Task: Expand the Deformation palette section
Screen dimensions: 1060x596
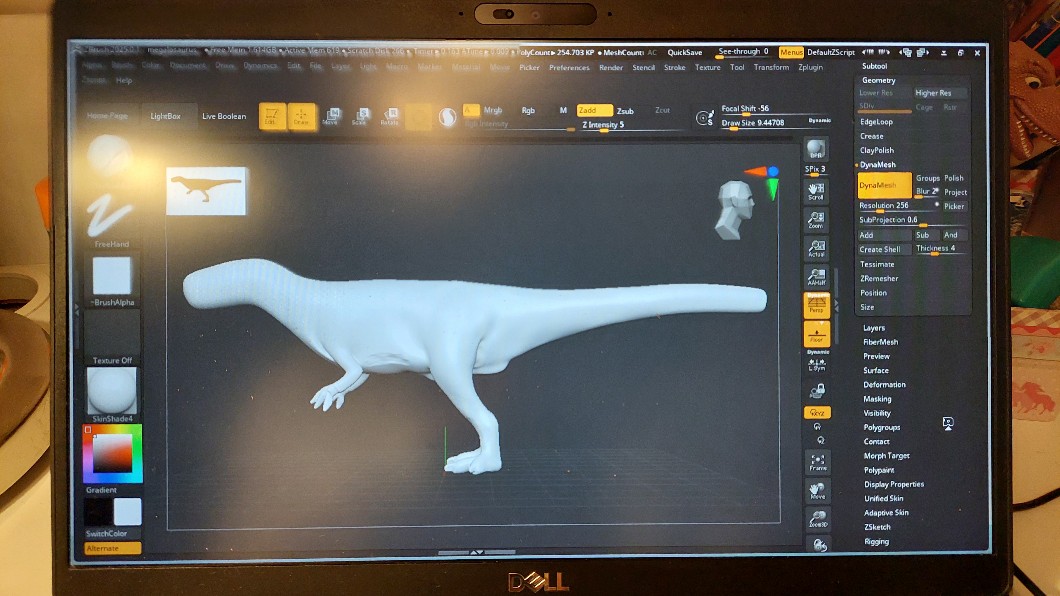Action: (884, 385)
